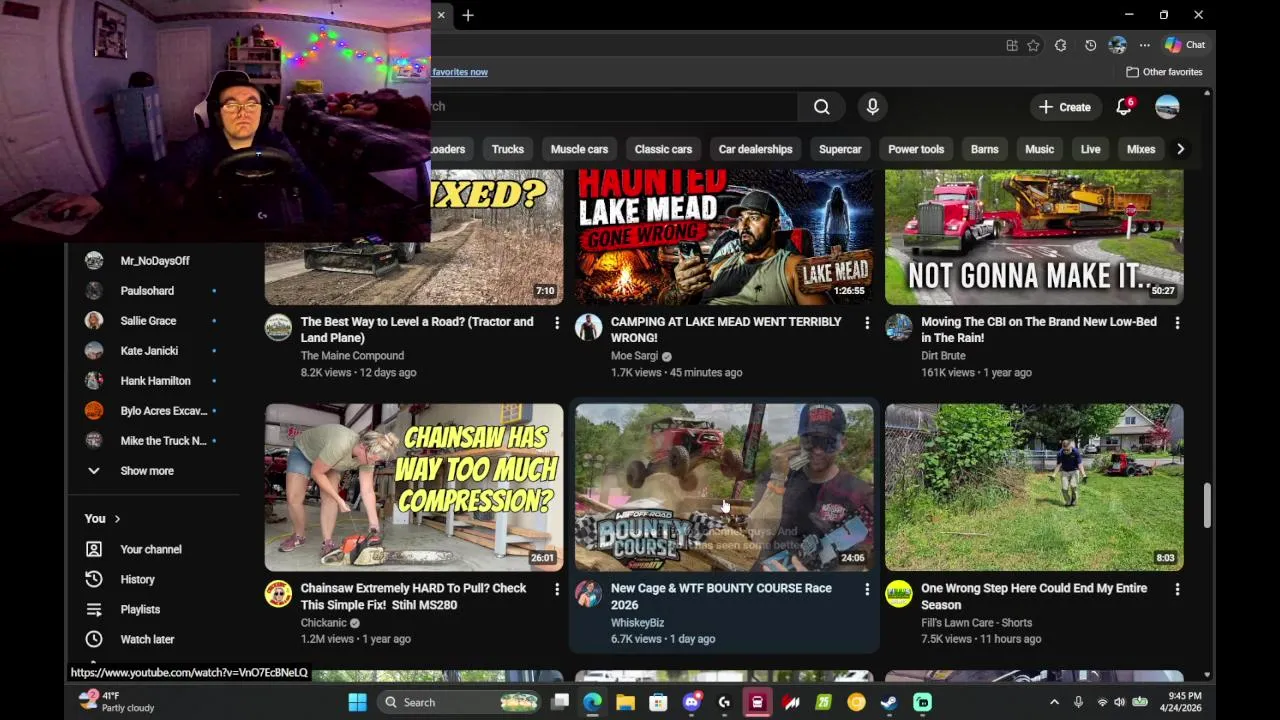Open File Explorer from taskbar
1280x720 pixels.
[625, 702]
